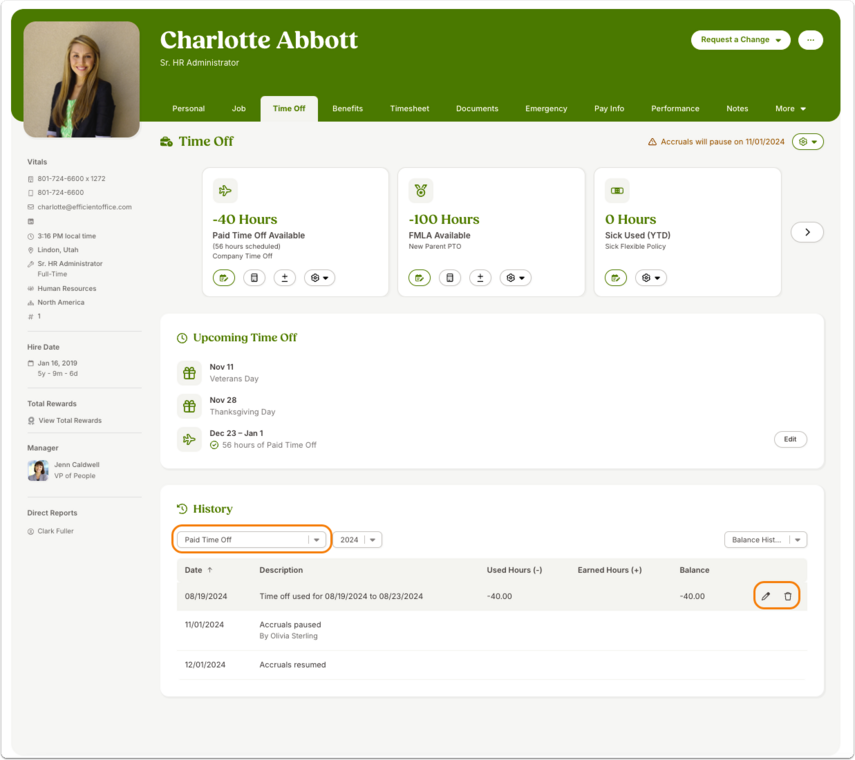This screenshot has height=760, width=855.
Task: Open the Benefits tab
Action: tap(347, 108)
